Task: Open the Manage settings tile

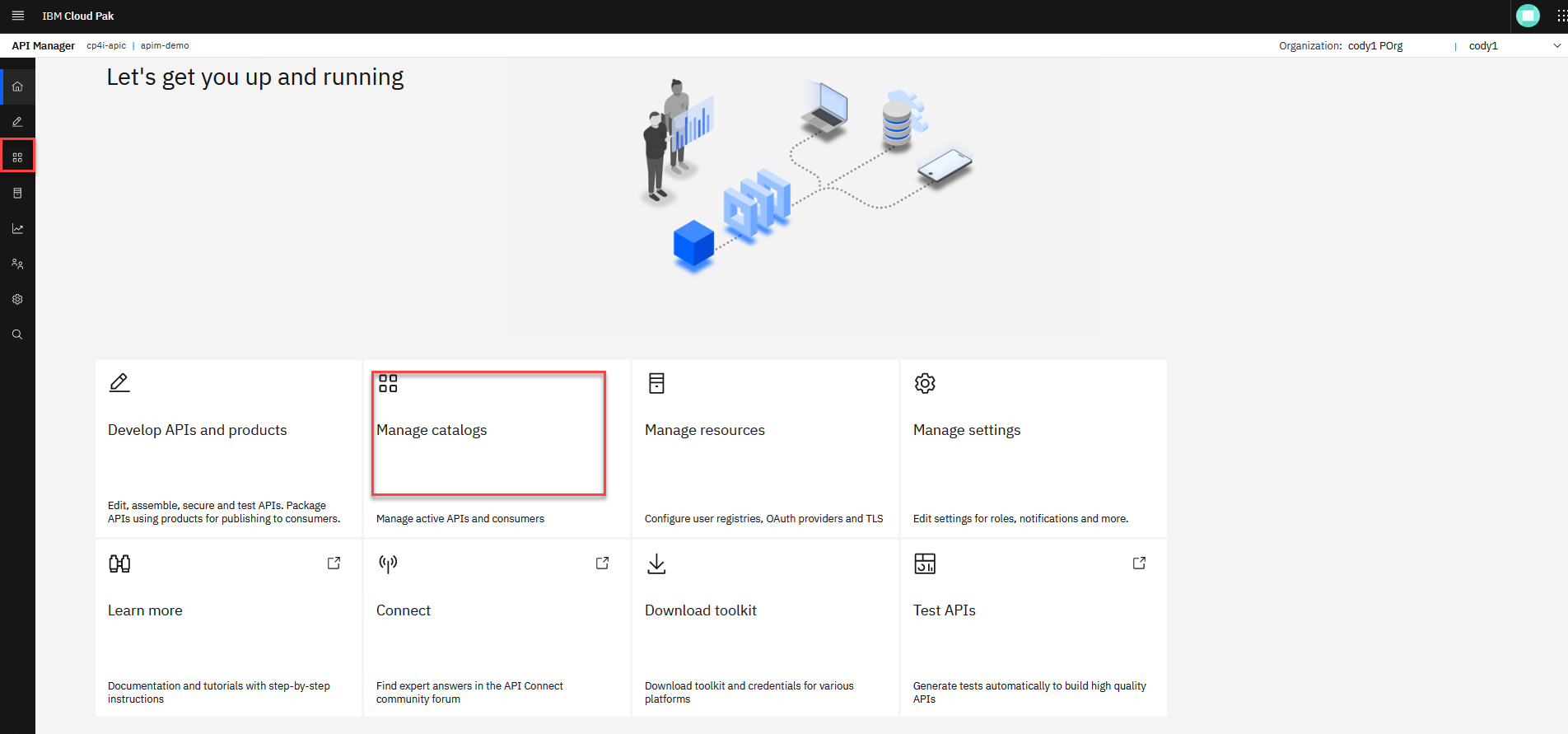Action: 1034,448
